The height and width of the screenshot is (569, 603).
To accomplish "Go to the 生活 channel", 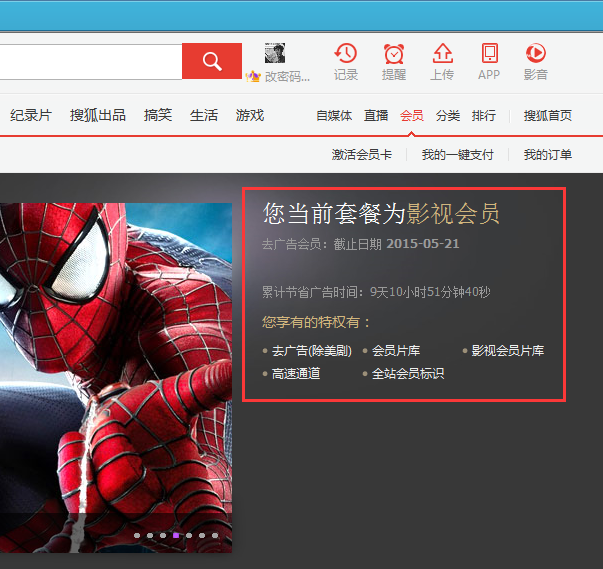I will pos(204,115).
